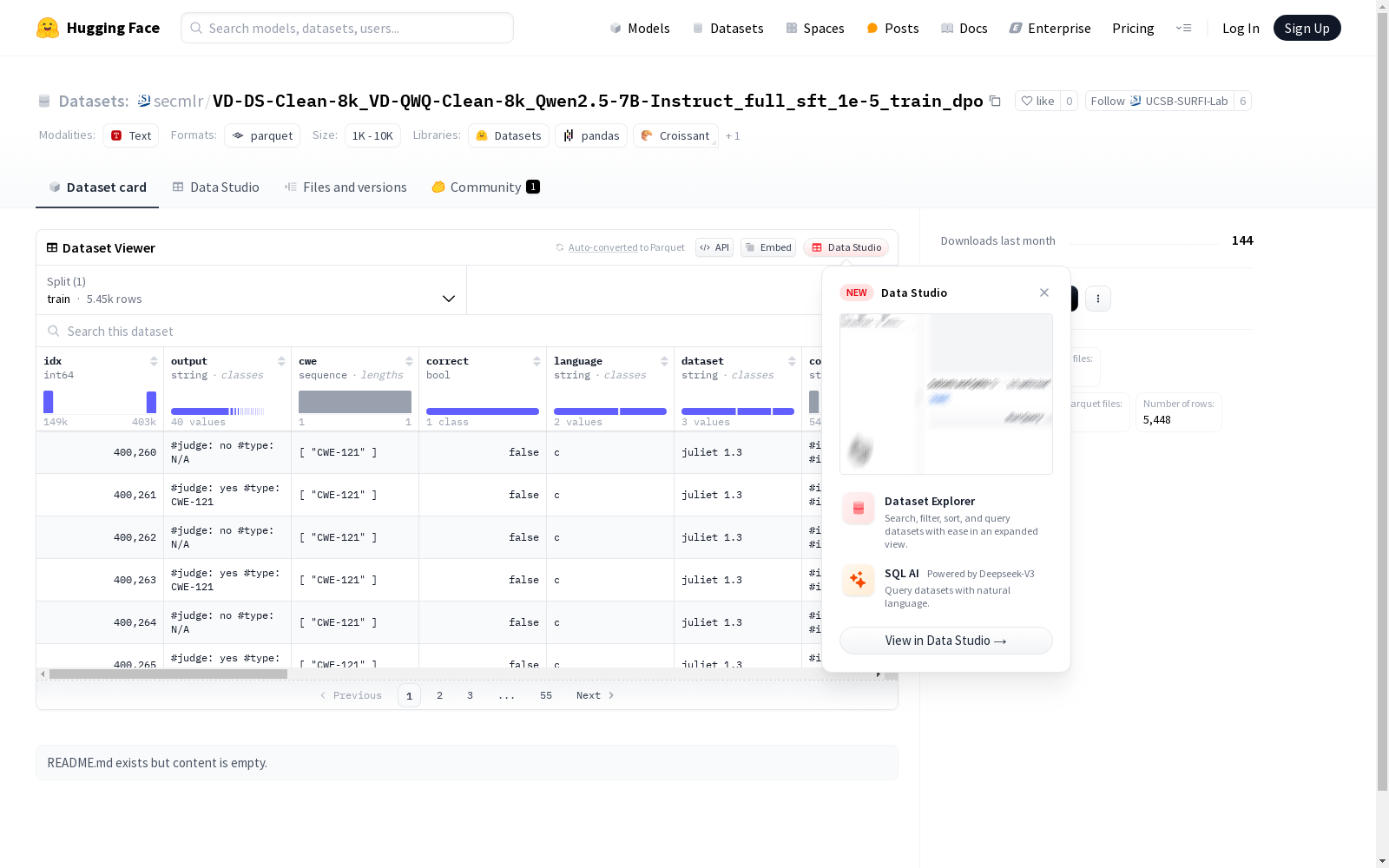Expand the train split dropdown

[x=252, y=290]
